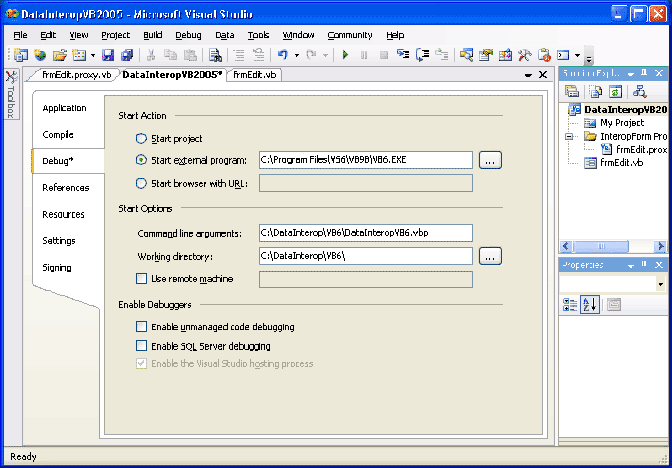The image size is (672, 468).
Task: Browse for the external program with ellipsis button
Action: 490,160
